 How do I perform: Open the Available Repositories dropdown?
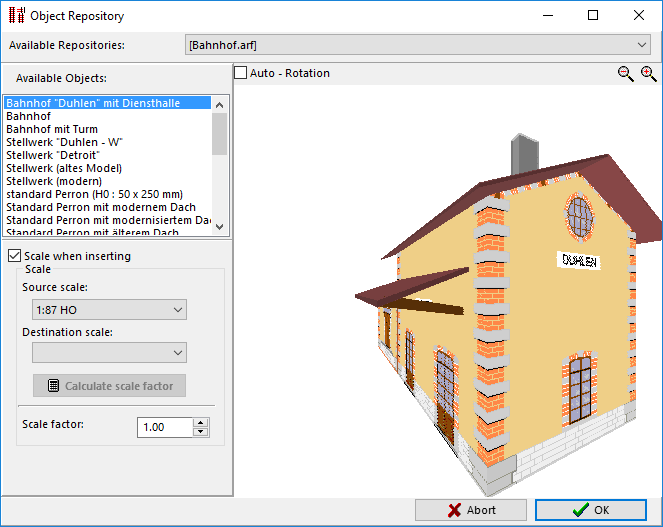click(418, 45)
